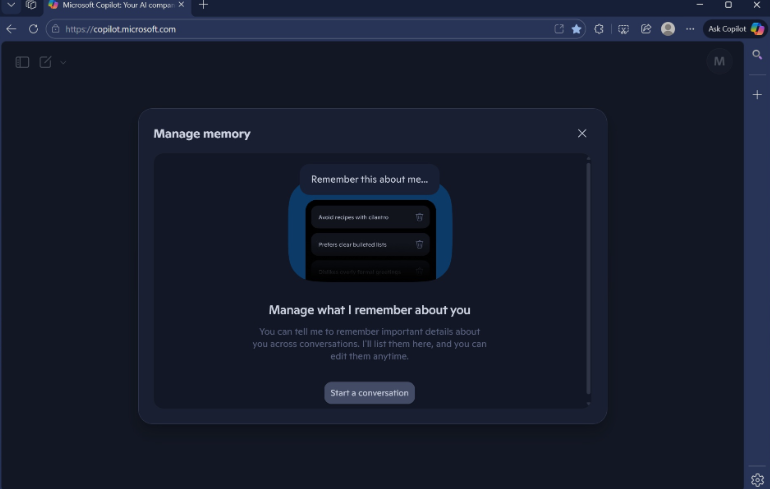Toggle the Copilot sidebar panel icon
Screen dimensions: 770x489
pos(22,62)
